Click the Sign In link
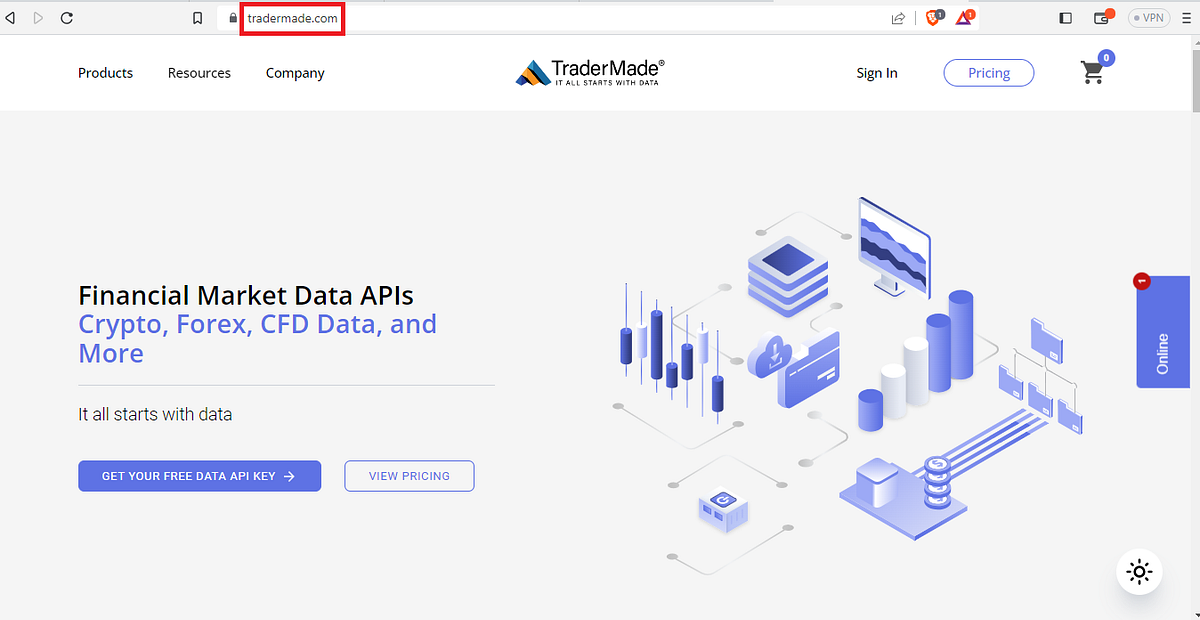The height and width of the screenshot is (620, 1200). [x=877, y=73]
